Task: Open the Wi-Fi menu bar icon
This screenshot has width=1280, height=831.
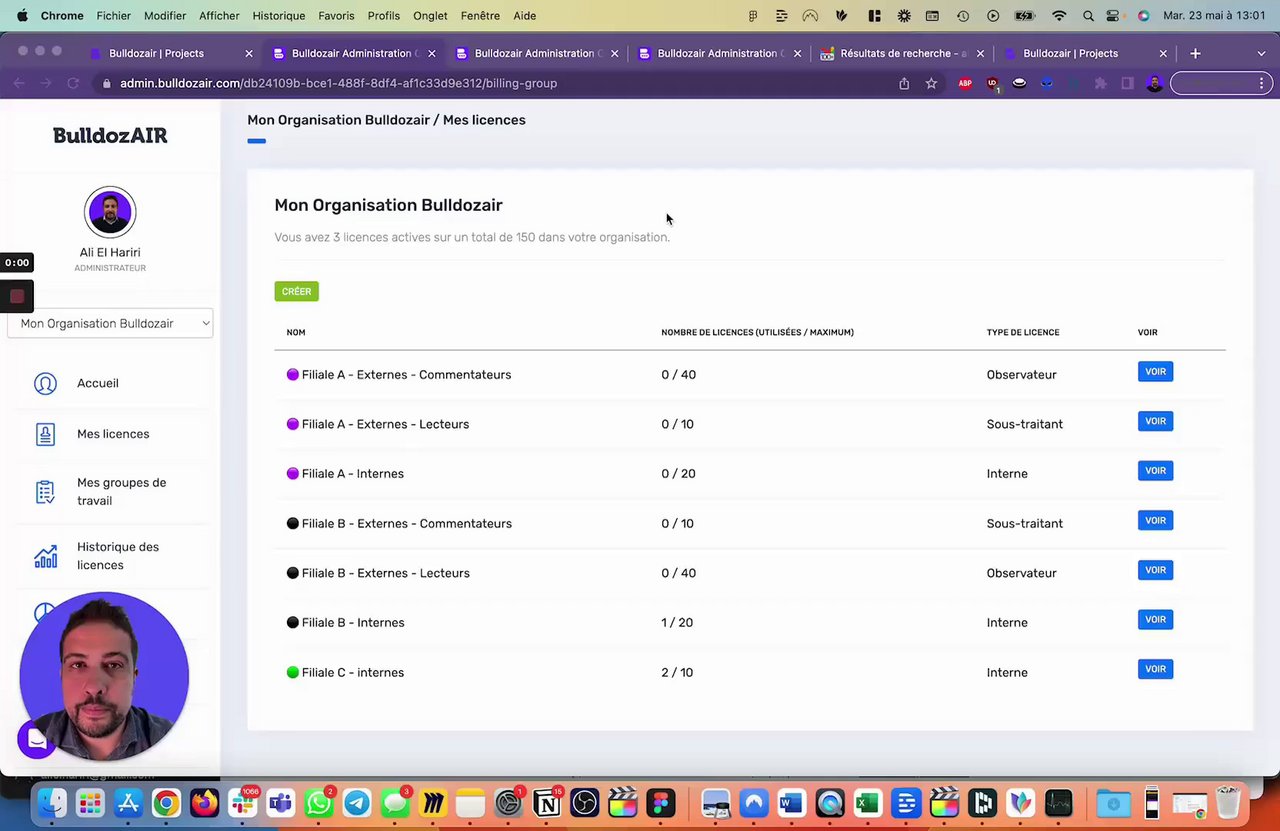Action: point(1059,16)
